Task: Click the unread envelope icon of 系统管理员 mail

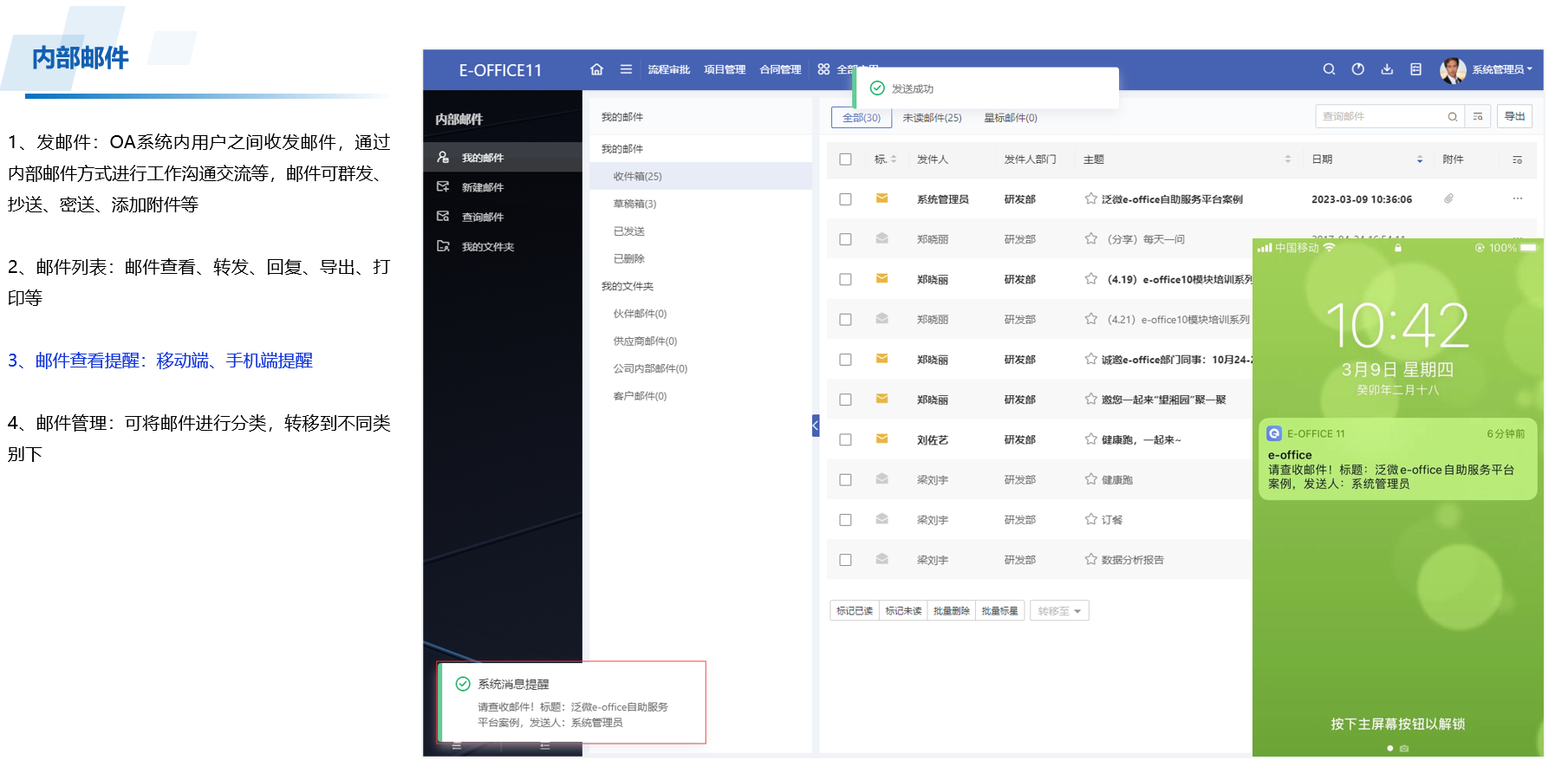Action: (x=882, y=198)
